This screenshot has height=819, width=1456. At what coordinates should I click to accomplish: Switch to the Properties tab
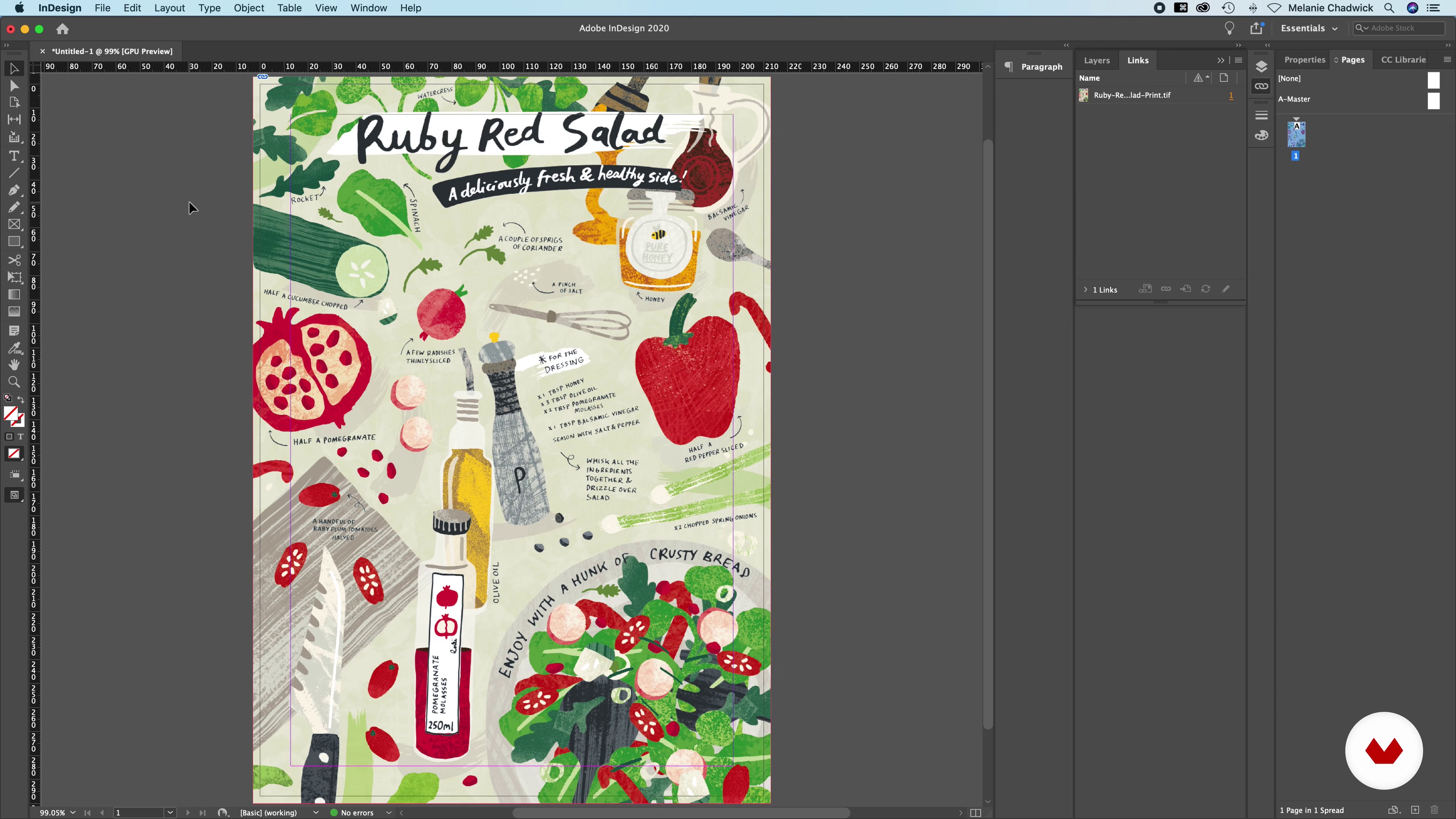click(x=1304, y=60)
